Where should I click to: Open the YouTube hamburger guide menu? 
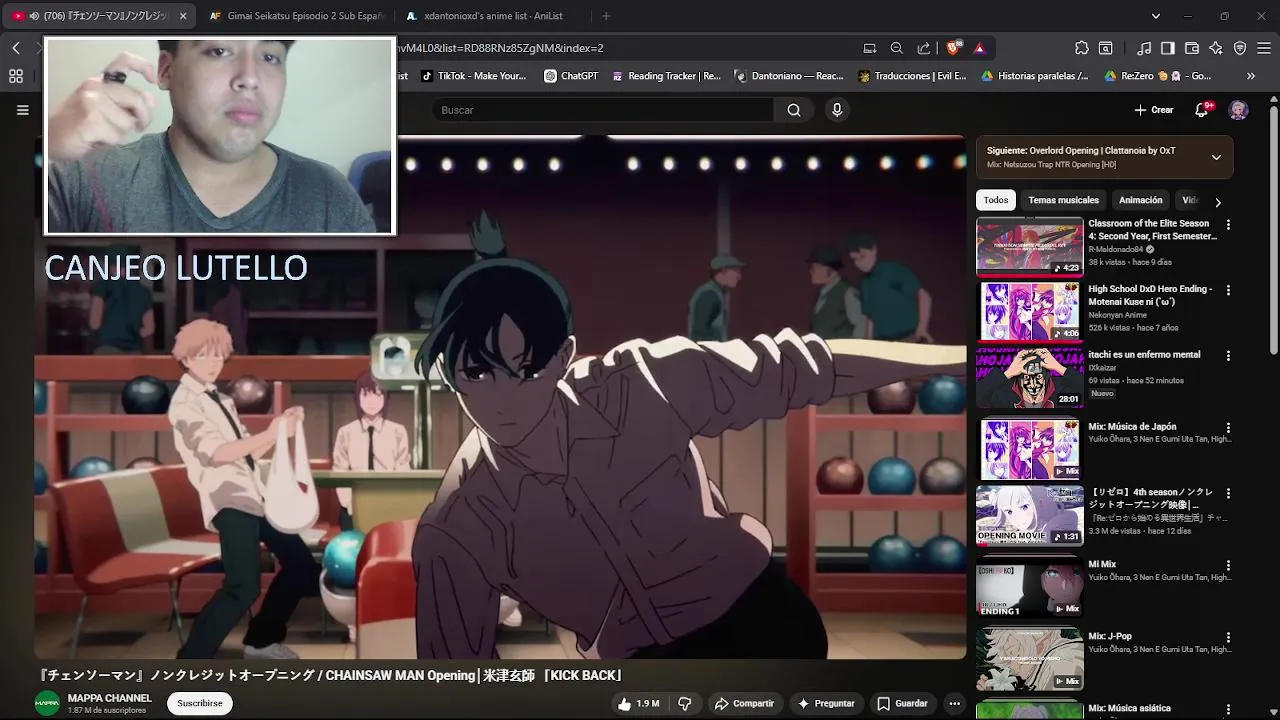tap(23, 110)
